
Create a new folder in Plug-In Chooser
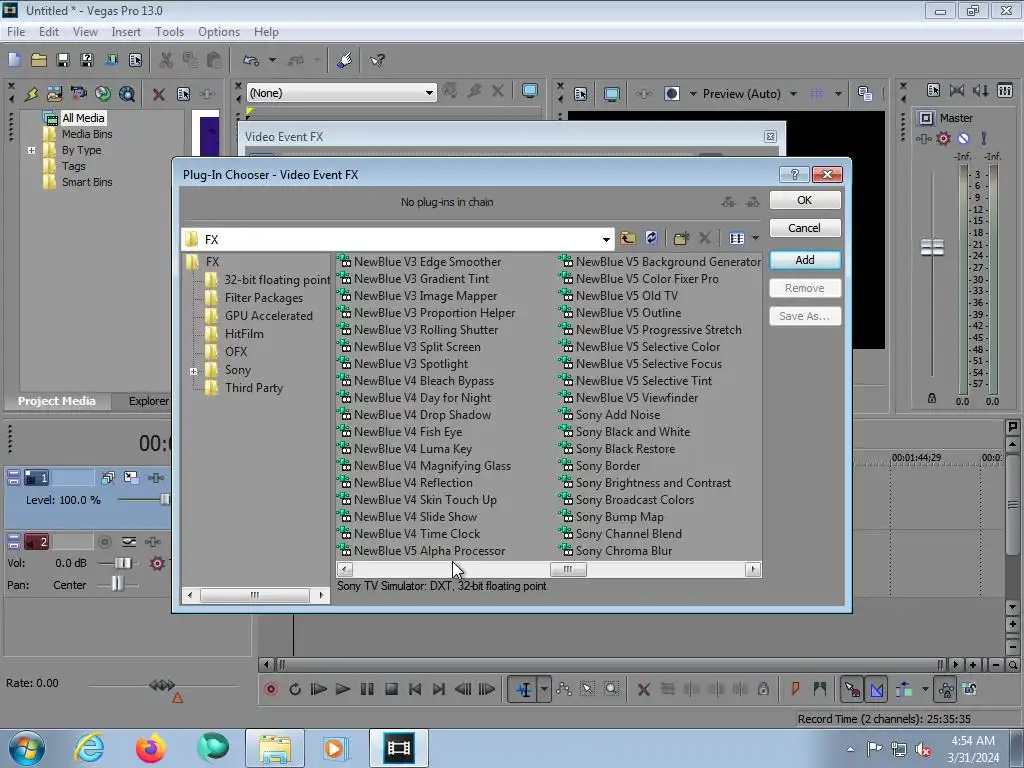[681, 238]
